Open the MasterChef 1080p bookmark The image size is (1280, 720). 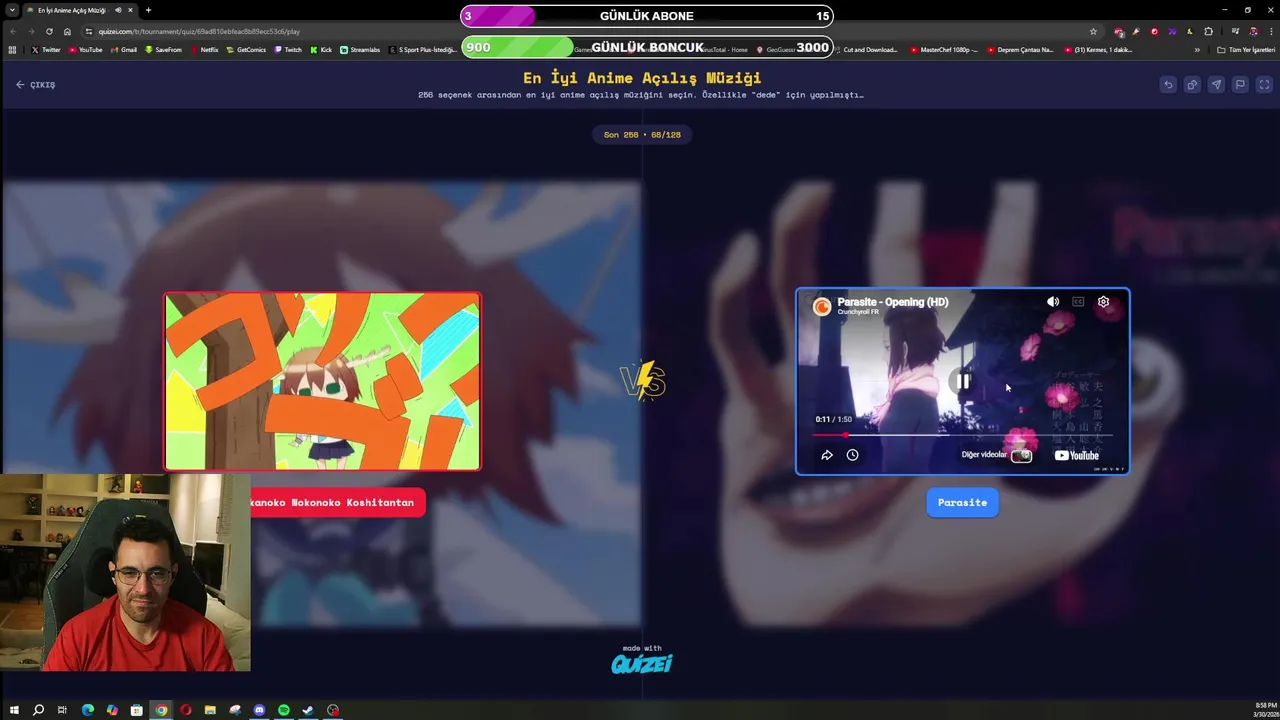(944, 49)
